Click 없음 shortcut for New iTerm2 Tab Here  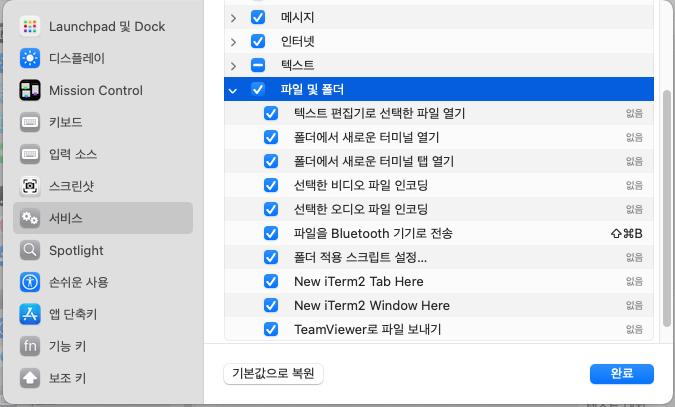pos(634,282)
